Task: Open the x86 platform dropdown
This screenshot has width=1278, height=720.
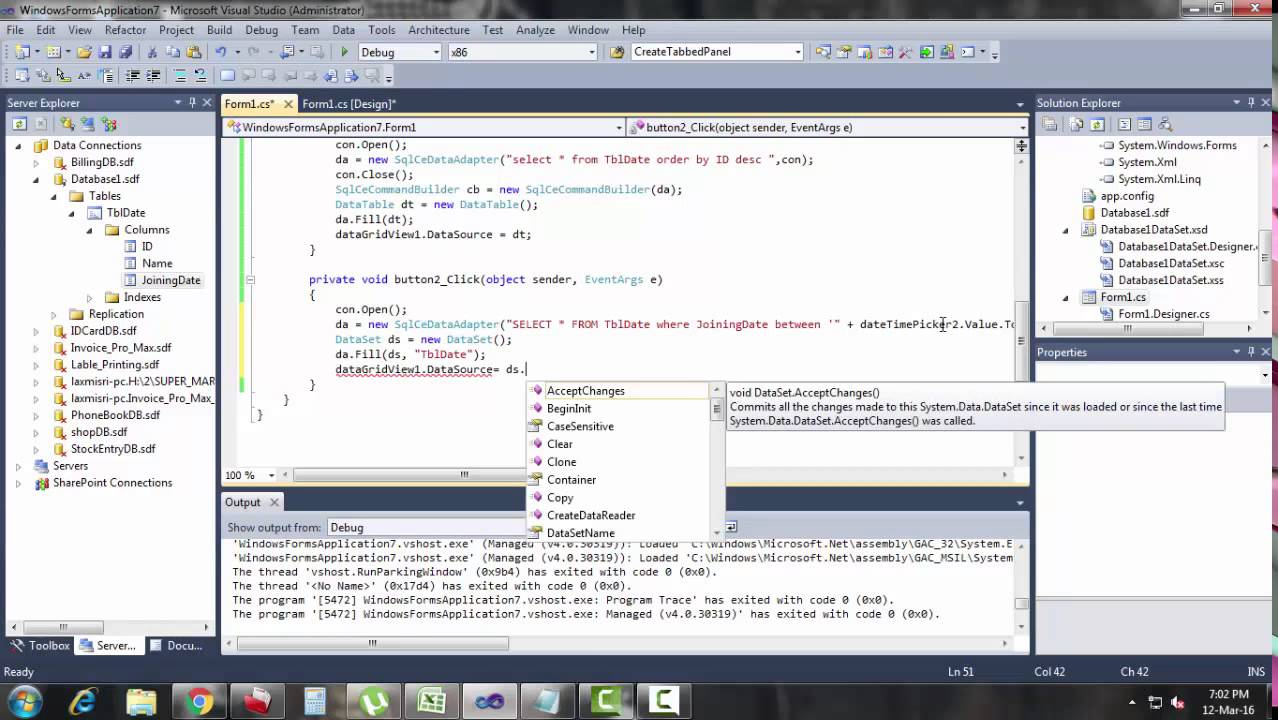Action: pyautogui.click(x=592, y=52)
